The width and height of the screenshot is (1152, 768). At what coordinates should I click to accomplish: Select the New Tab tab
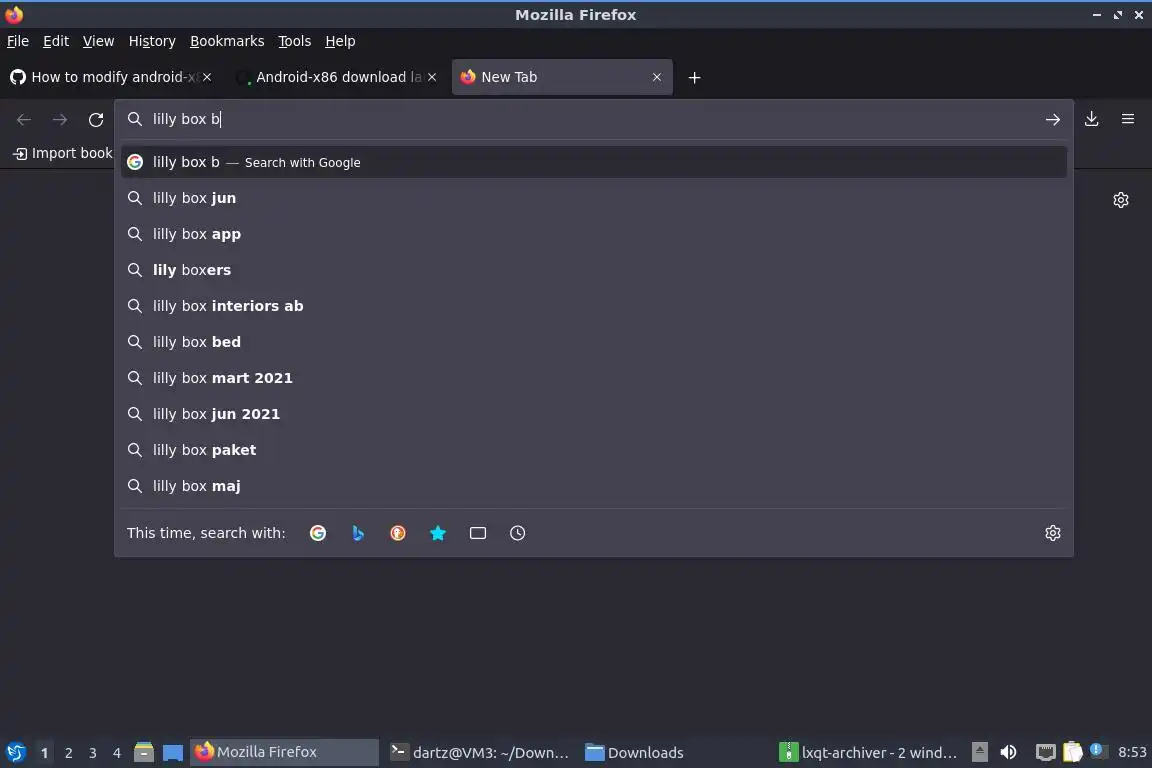(562, 77)
